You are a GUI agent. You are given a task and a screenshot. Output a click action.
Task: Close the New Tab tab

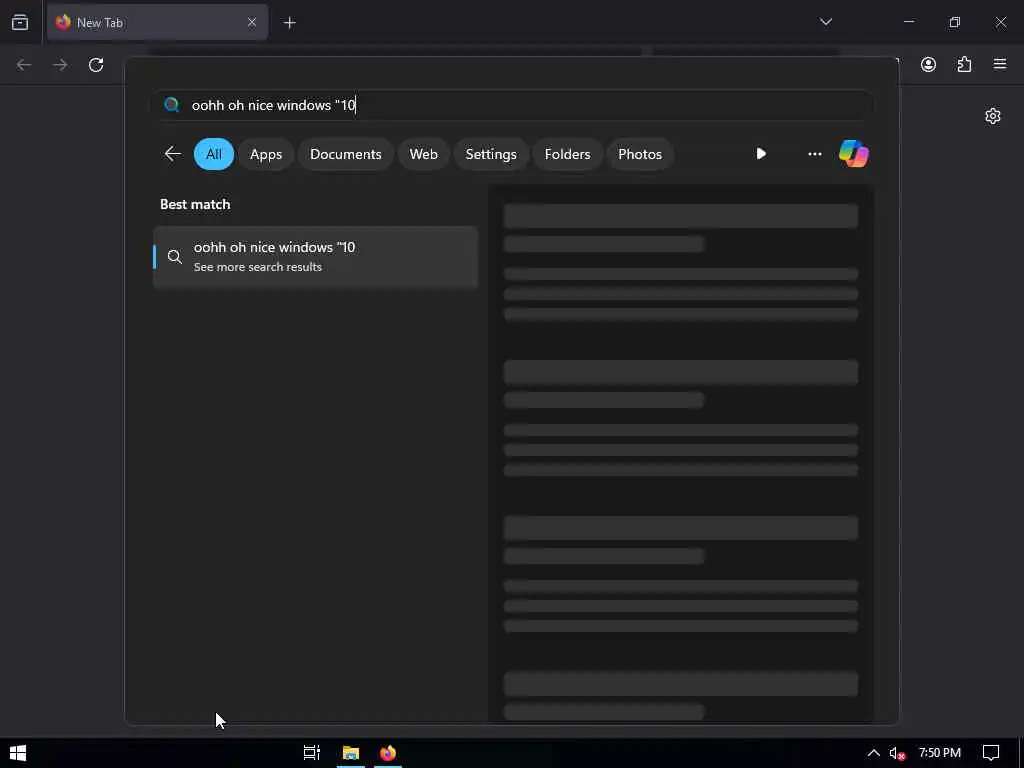click(251, 22)
